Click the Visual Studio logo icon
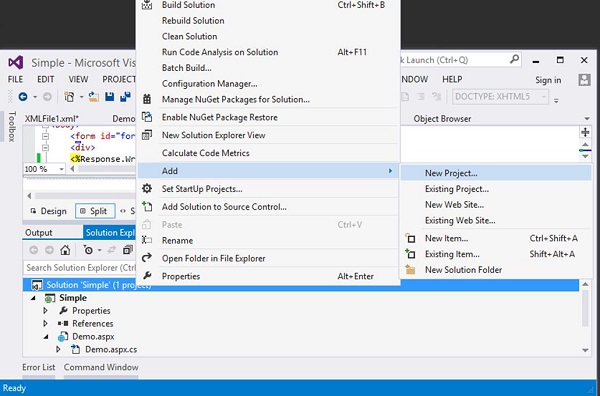Image resolution: width=600 pixels, height=396 pixels. (x=16, y=62)
